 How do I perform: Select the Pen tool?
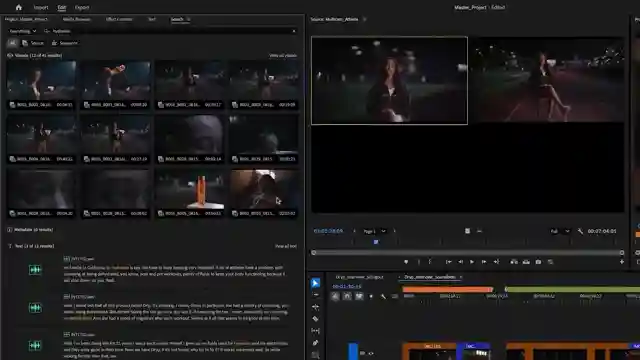click(x=316, y=343)
